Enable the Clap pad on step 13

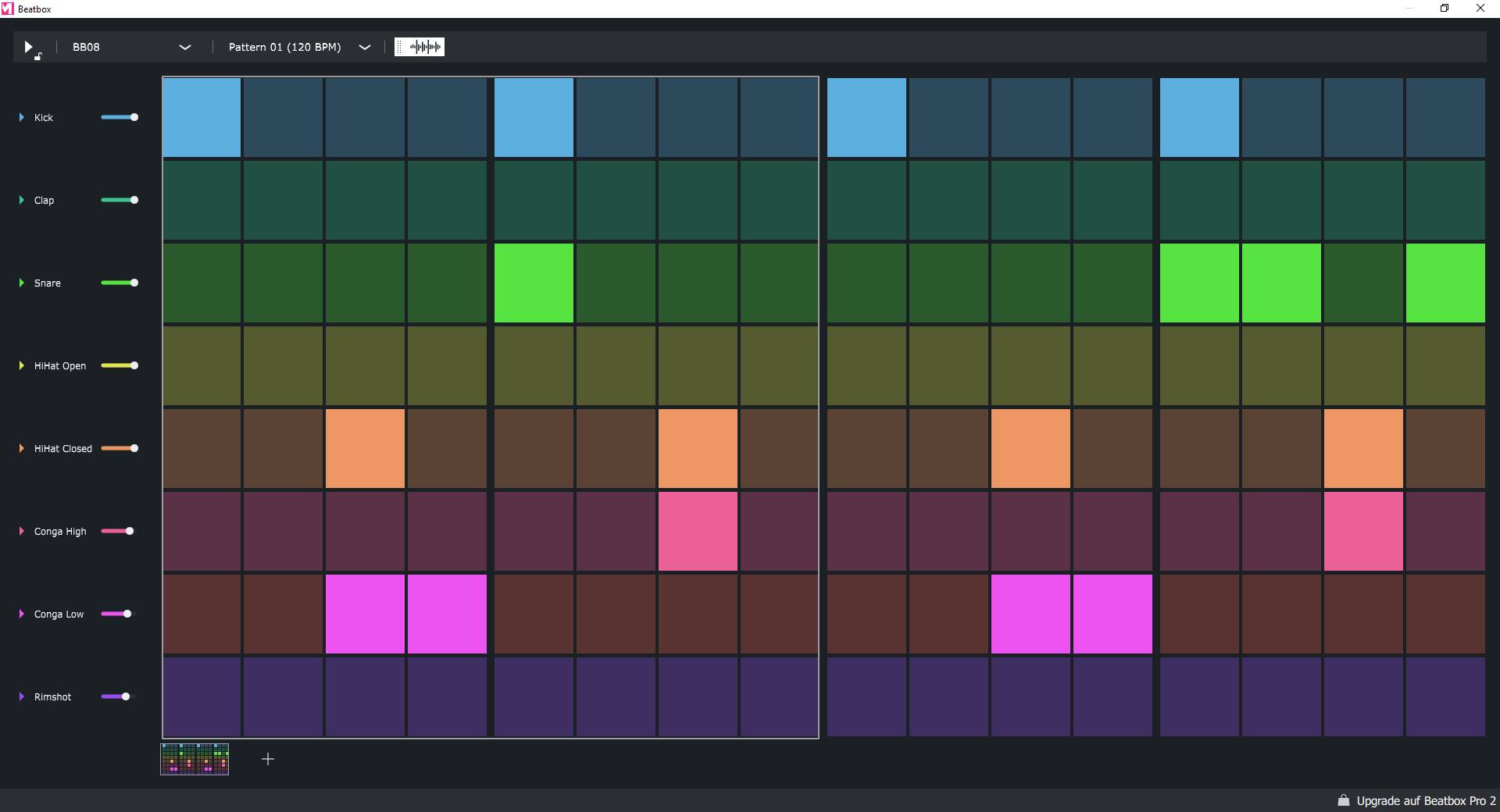point(1199,200)
